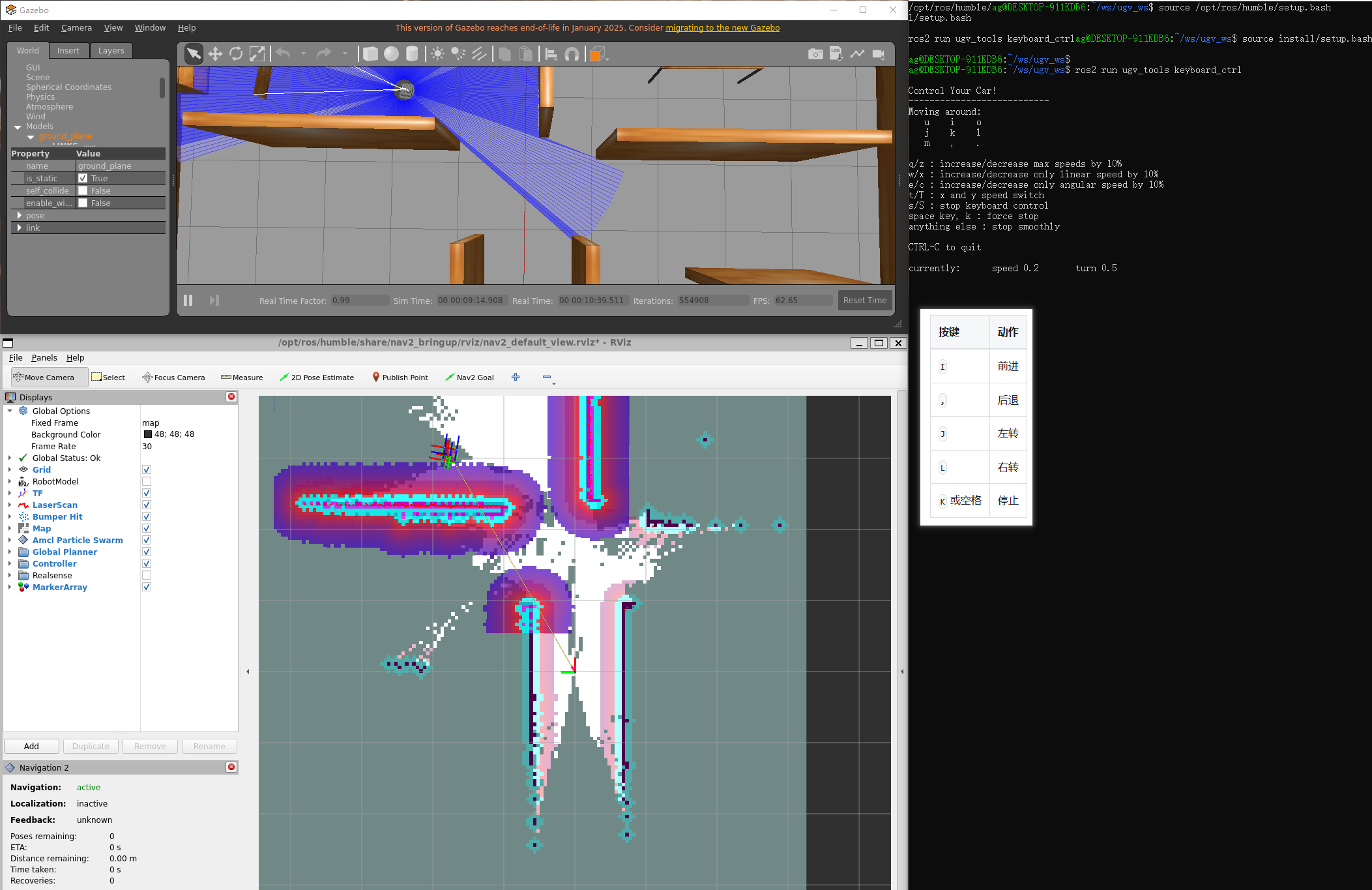Switch to the Insert tab in Gazebo
The width and height of the screenshot is (1372, 890).
(68, 51)
